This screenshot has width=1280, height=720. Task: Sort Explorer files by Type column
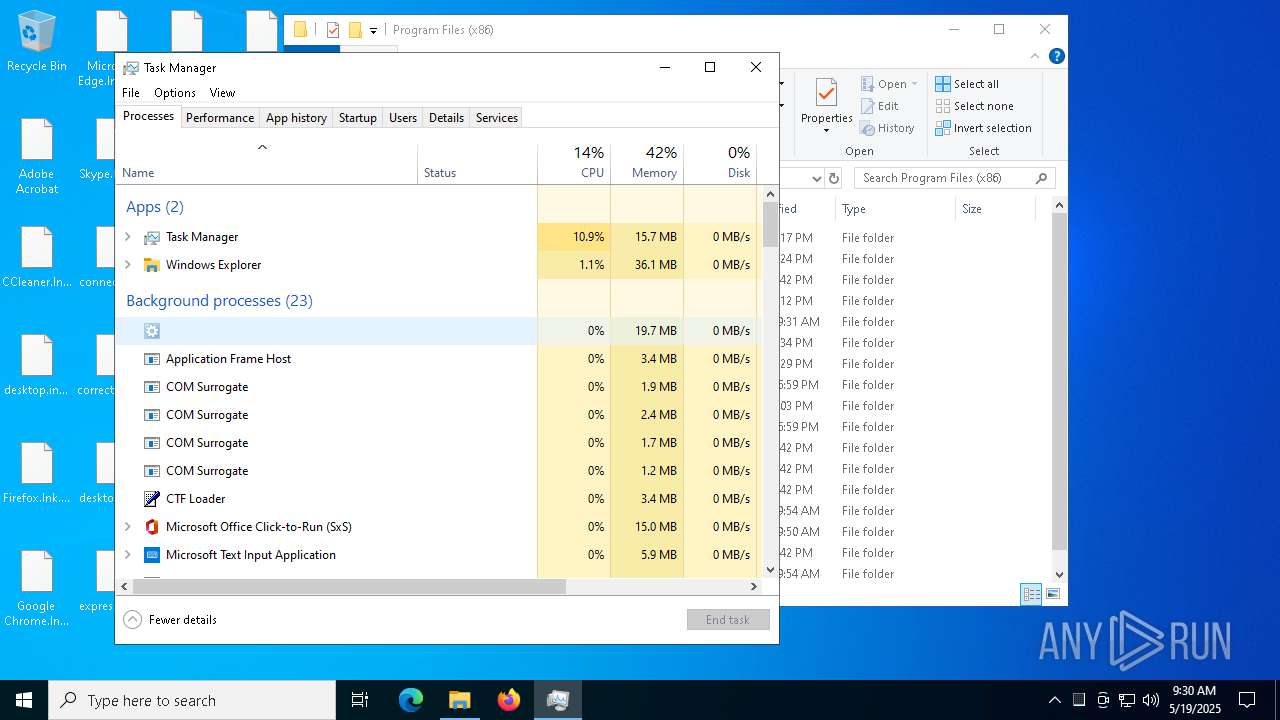click(x=895, y=209)
